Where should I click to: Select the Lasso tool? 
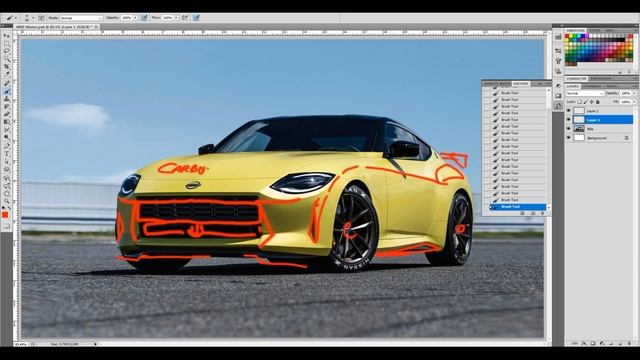tap(7, 51)
